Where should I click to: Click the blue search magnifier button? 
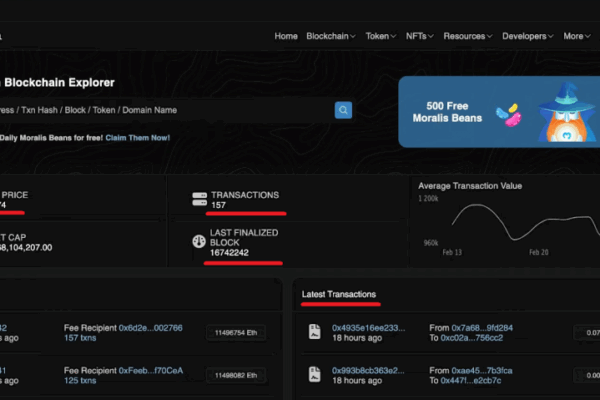[x=343, y=110]
